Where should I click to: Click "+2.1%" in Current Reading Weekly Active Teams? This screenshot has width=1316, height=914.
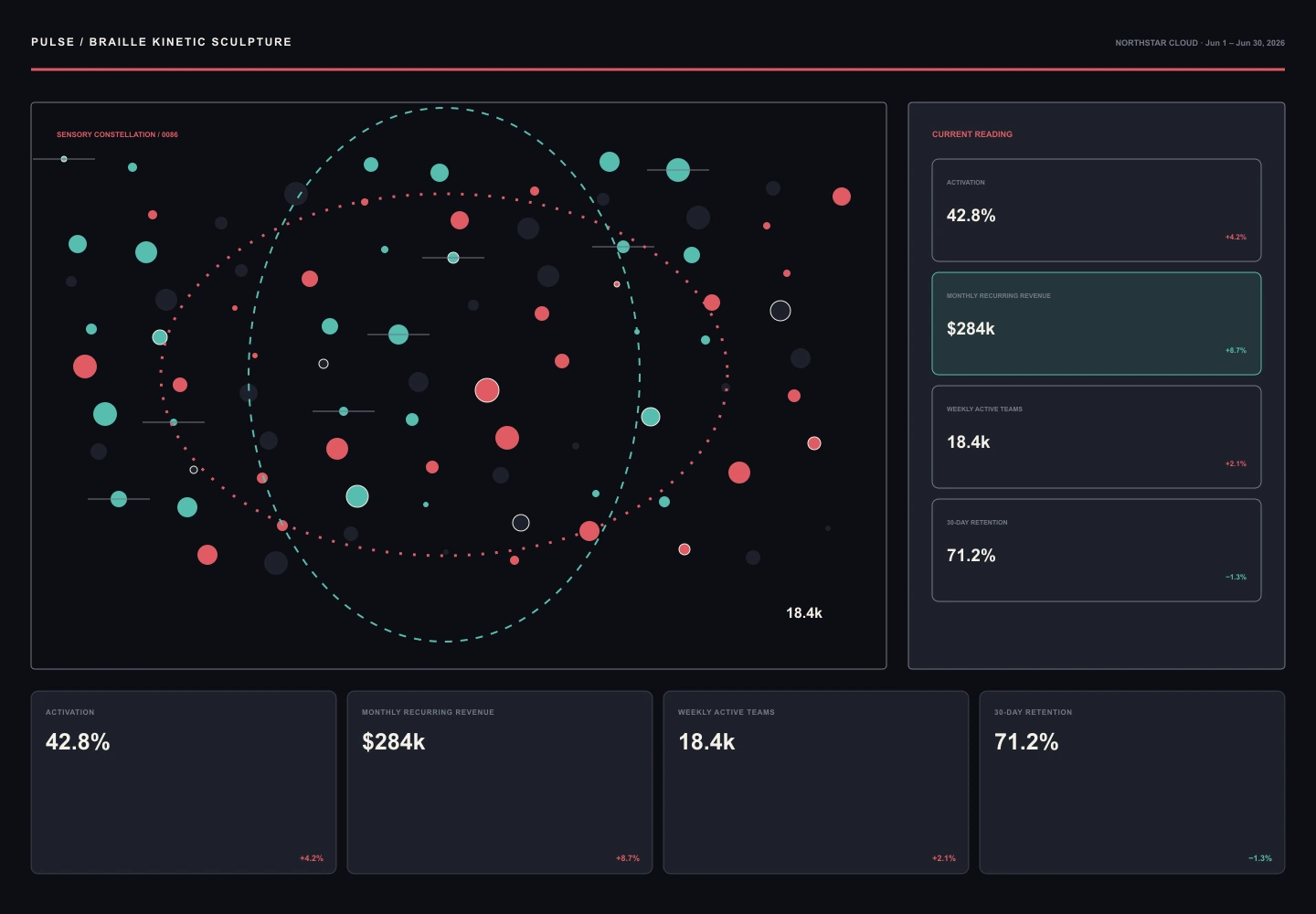1236,464
